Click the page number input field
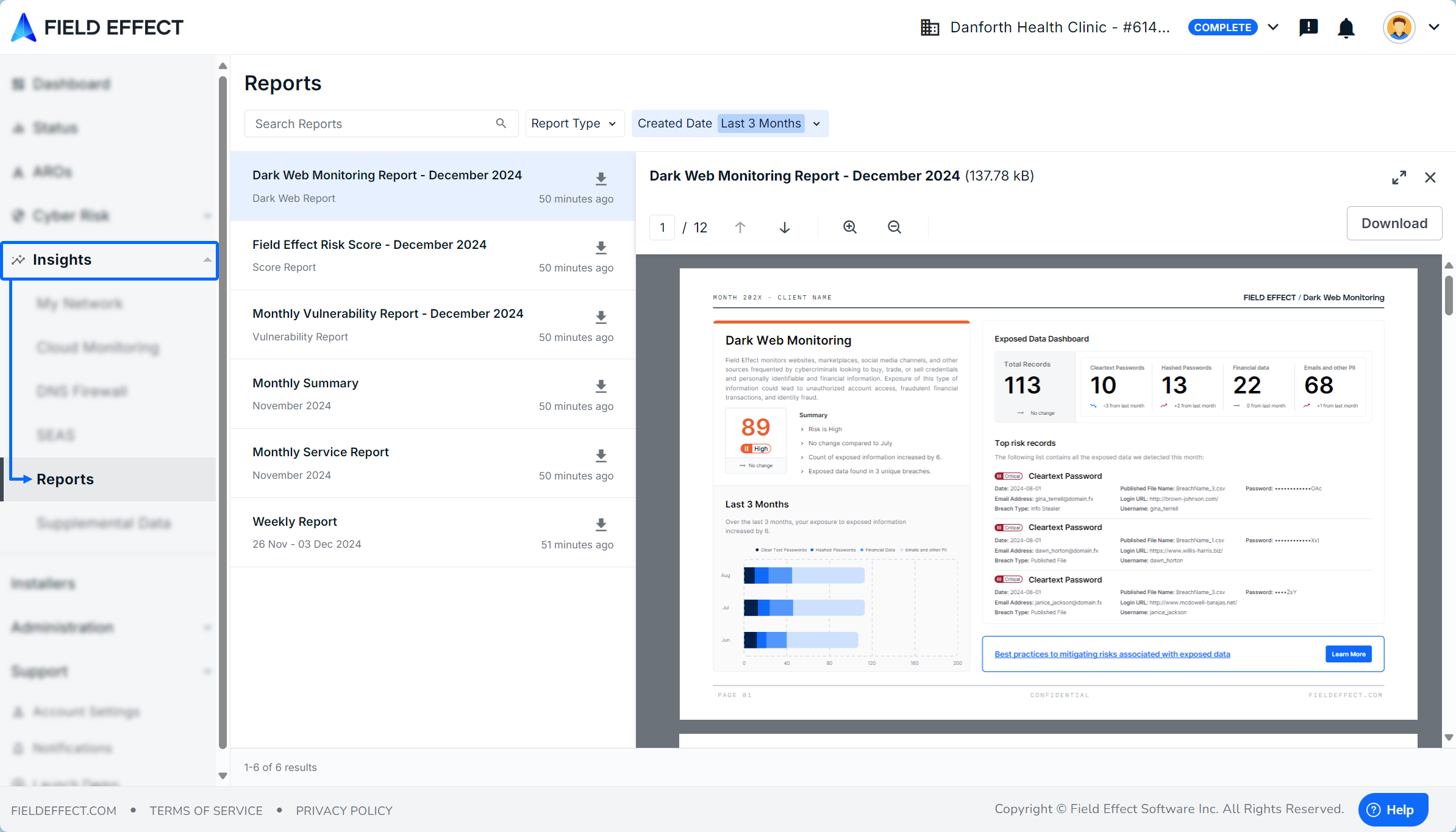 pyautogui.click(x=662, y=228)
